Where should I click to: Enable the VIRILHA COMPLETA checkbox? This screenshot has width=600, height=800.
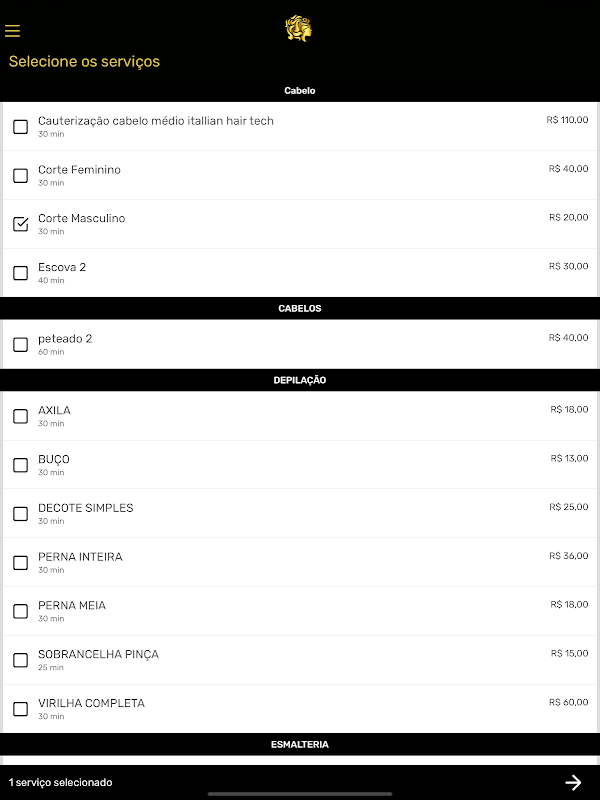pos(20,709)
